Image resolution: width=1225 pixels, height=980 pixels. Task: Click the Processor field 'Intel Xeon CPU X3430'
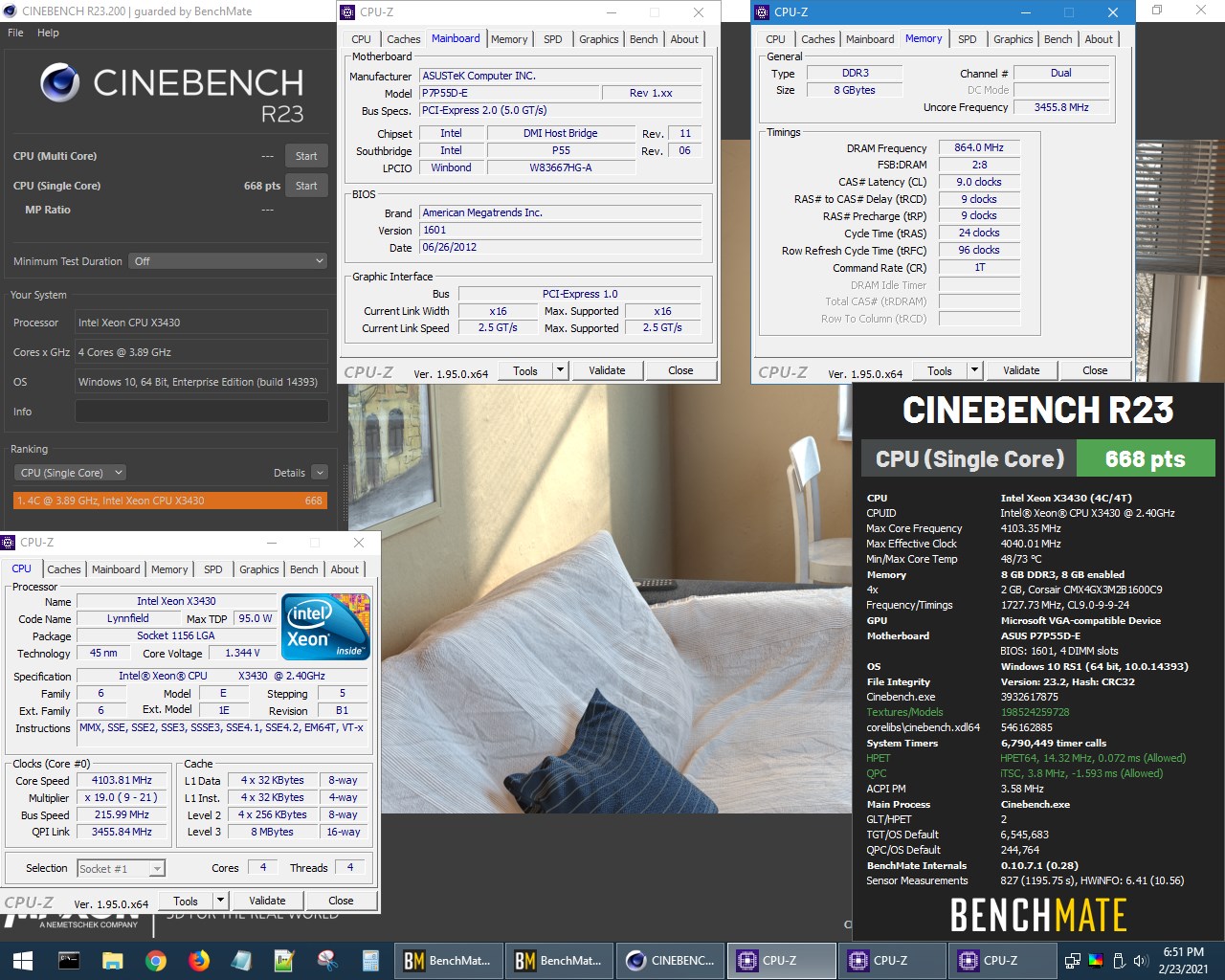[x=201, y=323]
